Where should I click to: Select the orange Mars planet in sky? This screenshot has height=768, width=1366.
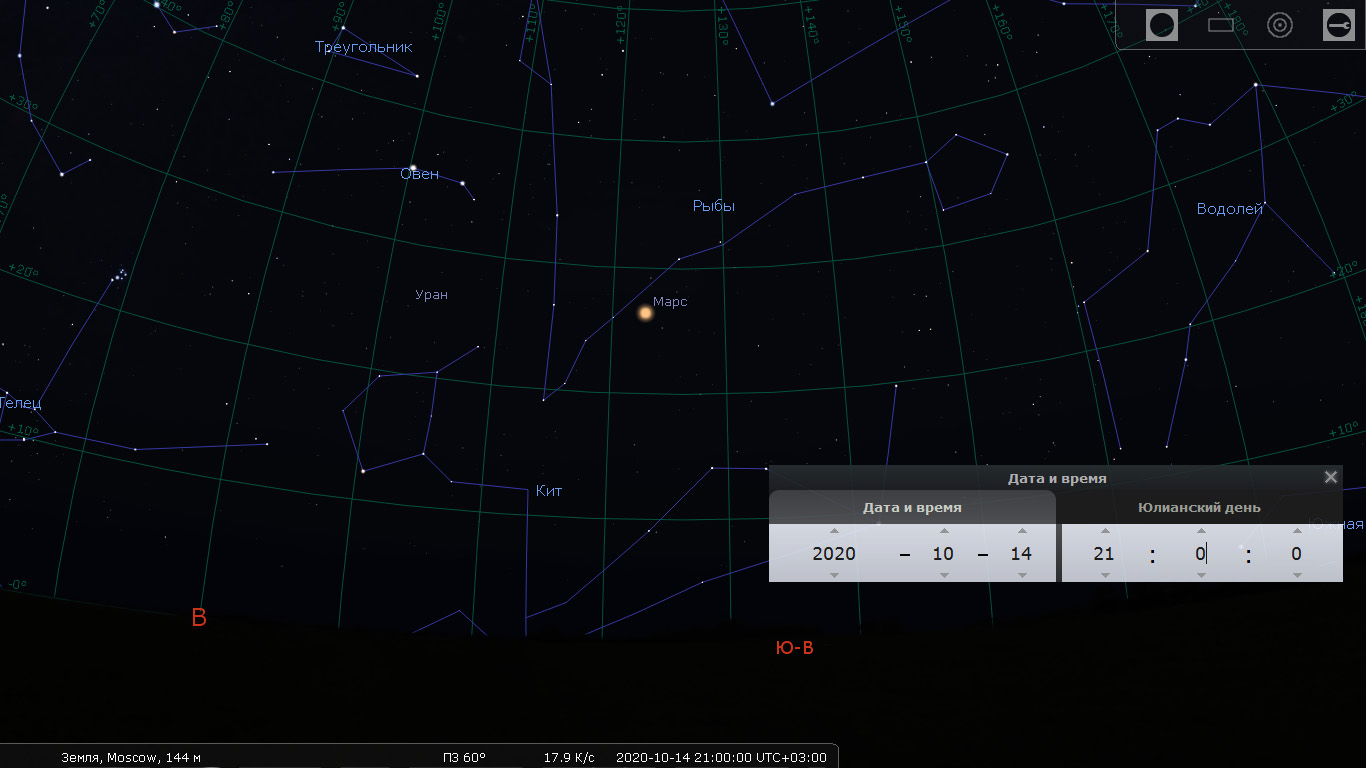tap(645, 313)
